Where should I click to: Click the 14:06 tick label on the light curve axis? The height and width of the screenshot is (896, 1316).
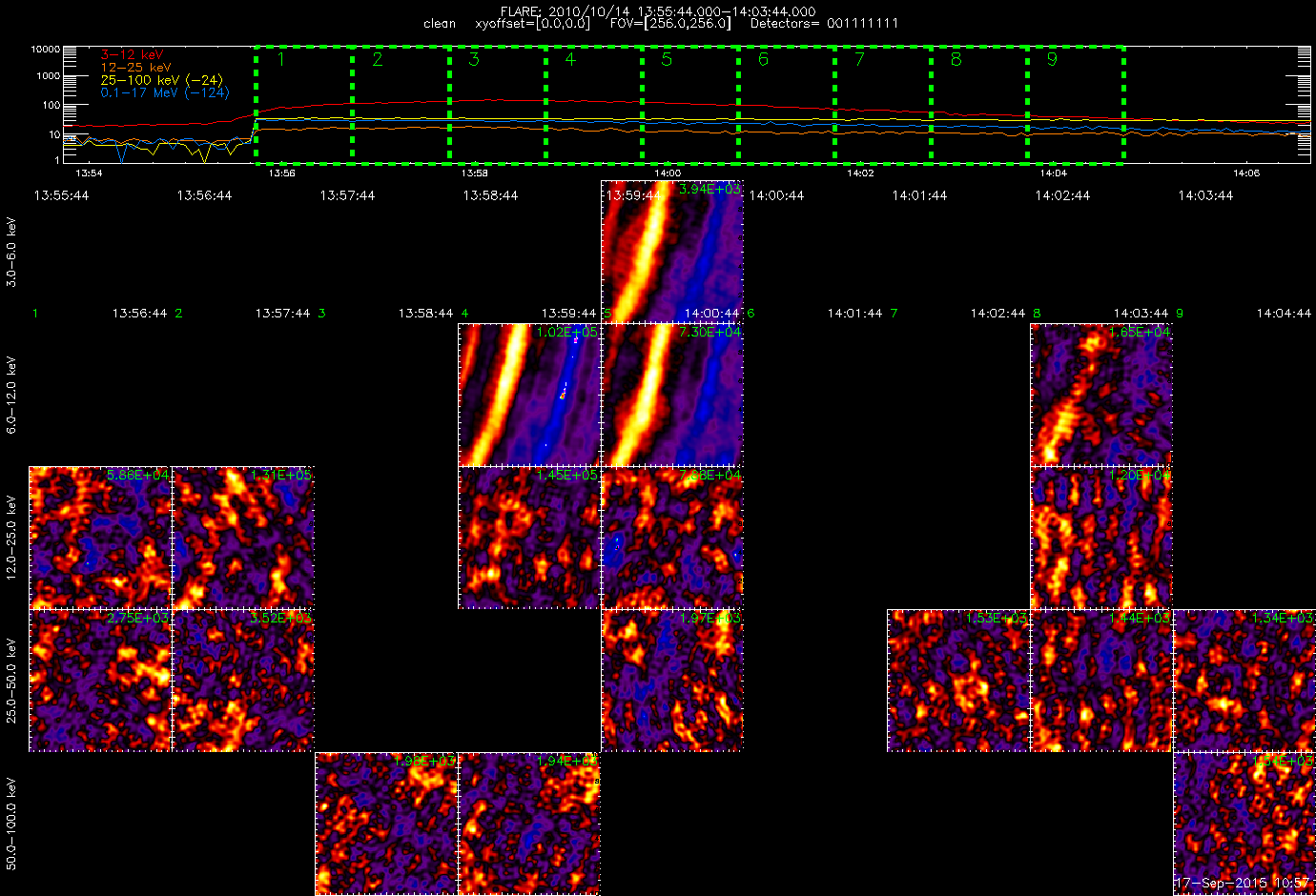1246,173
